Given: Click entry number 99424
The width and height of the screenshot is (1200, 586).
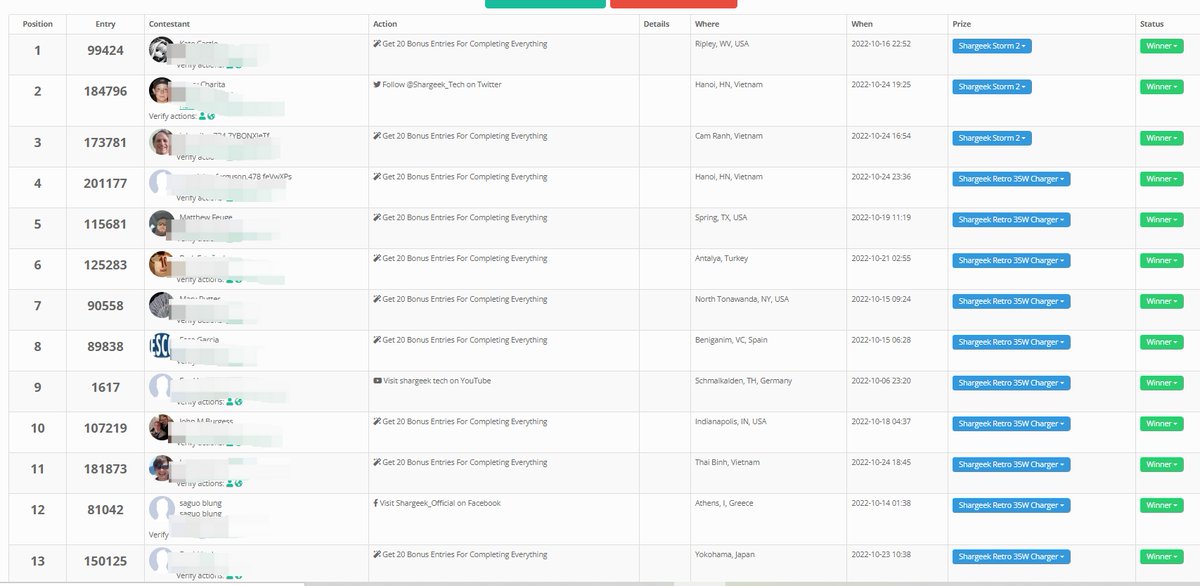Looking at the screenshot, I should tap(105, 50).
